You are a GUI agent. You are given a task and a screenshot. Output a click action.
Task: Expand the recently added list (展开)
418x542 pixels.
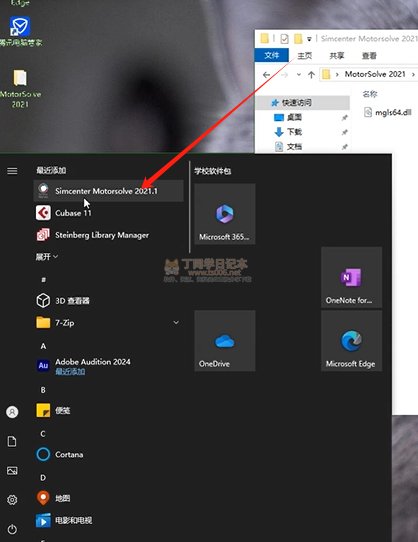coord(46,256)
